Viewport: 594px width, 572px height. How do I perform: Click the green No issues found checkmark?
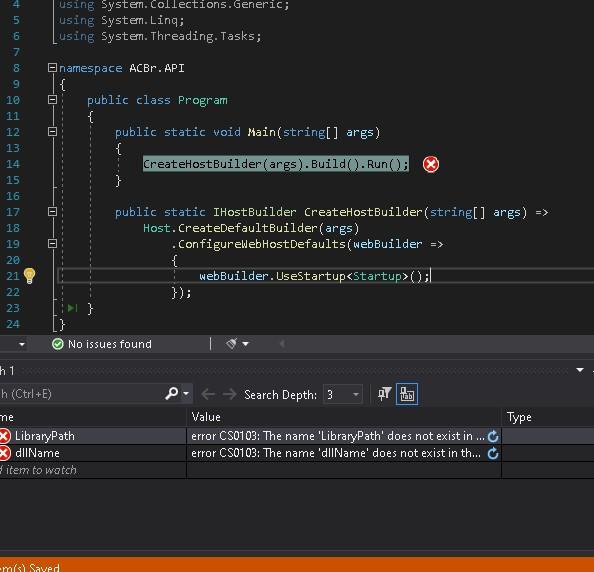[58, 344]
